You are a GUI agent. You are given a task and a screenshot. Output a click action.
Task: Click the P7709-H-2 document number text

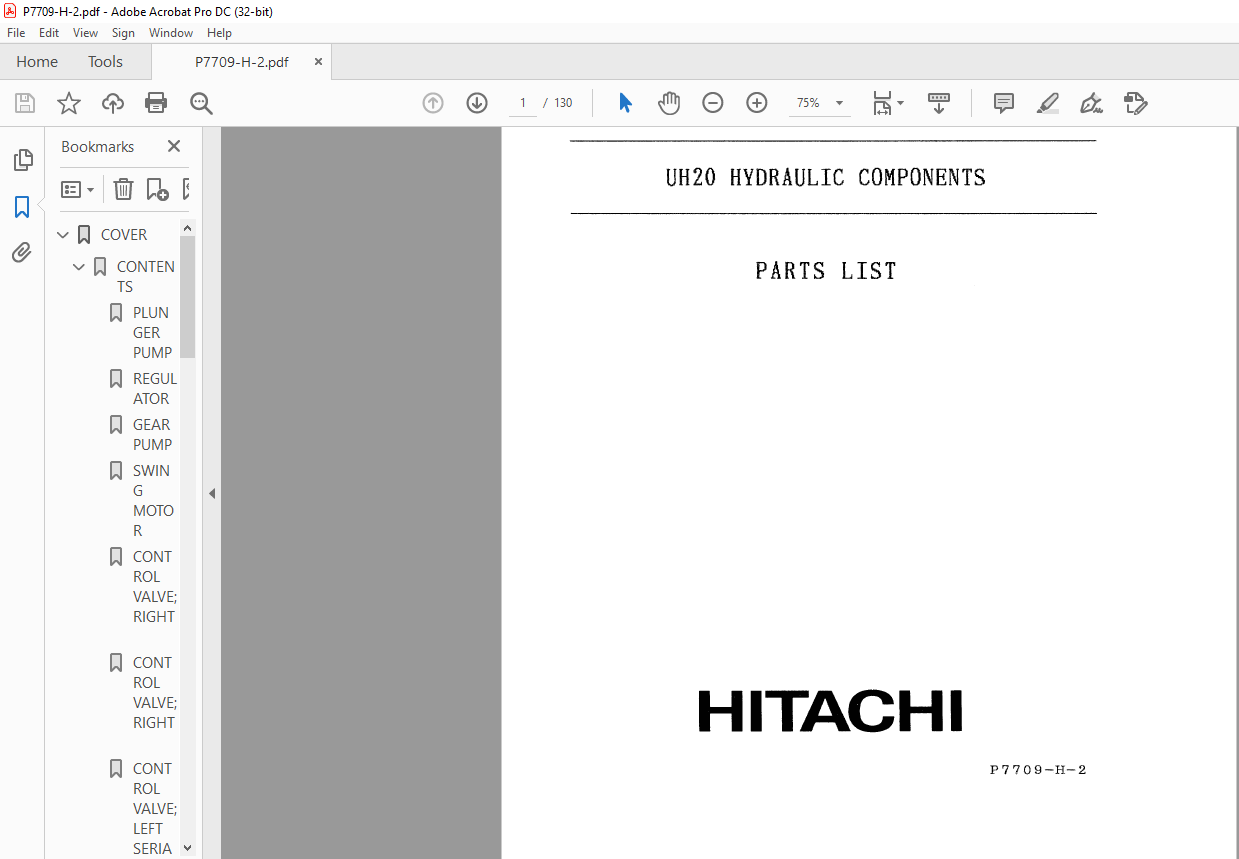coord(1038,770)
